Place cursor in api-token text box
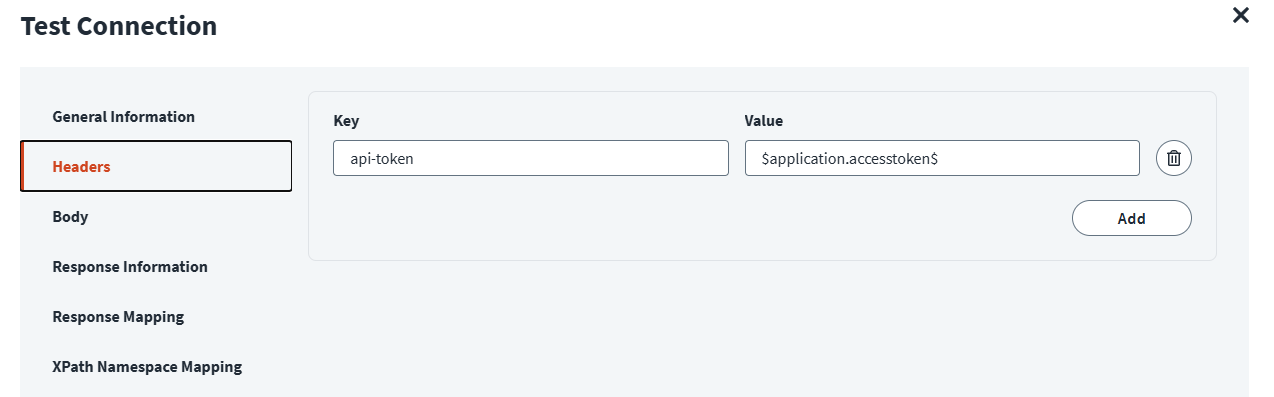 click(530, 158)
